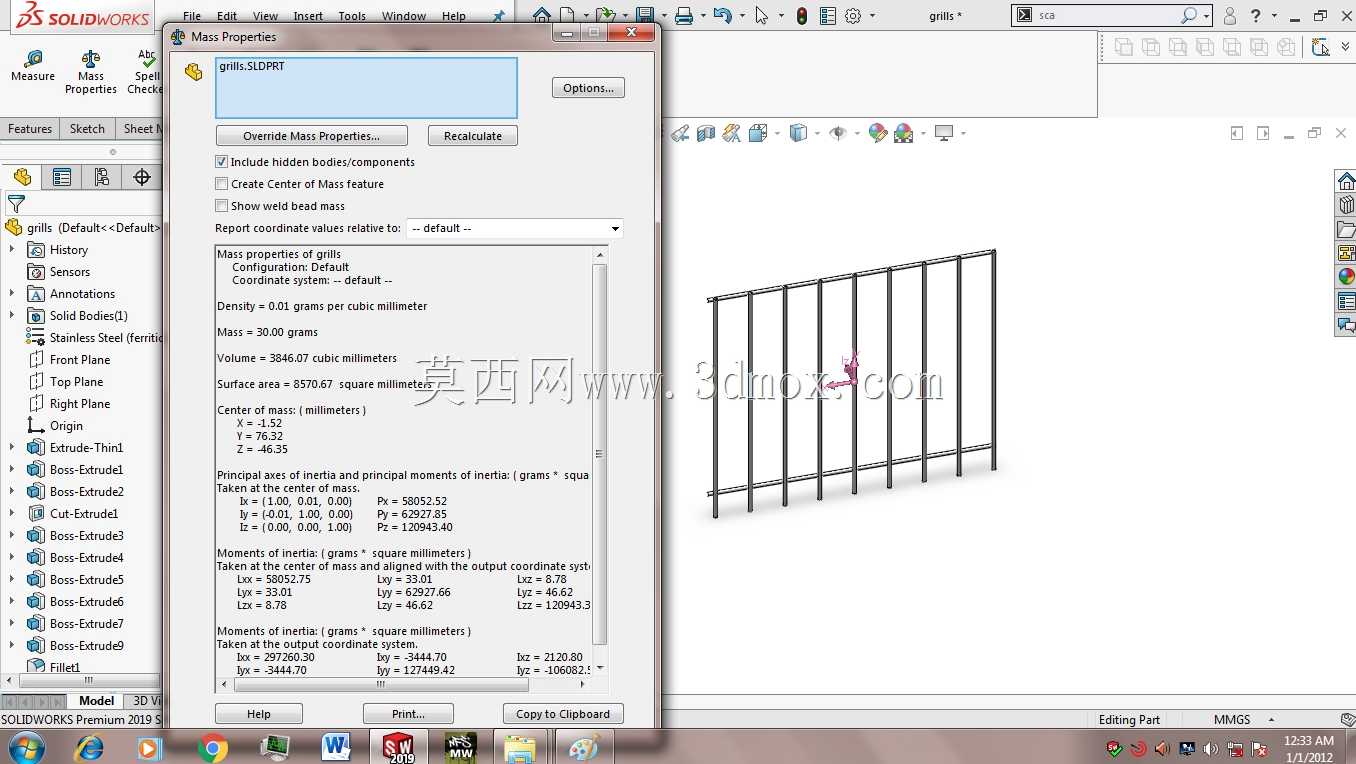This screenshot has height=764, width=1356.
Task: Open the File Properties icon
Action: 828,16
